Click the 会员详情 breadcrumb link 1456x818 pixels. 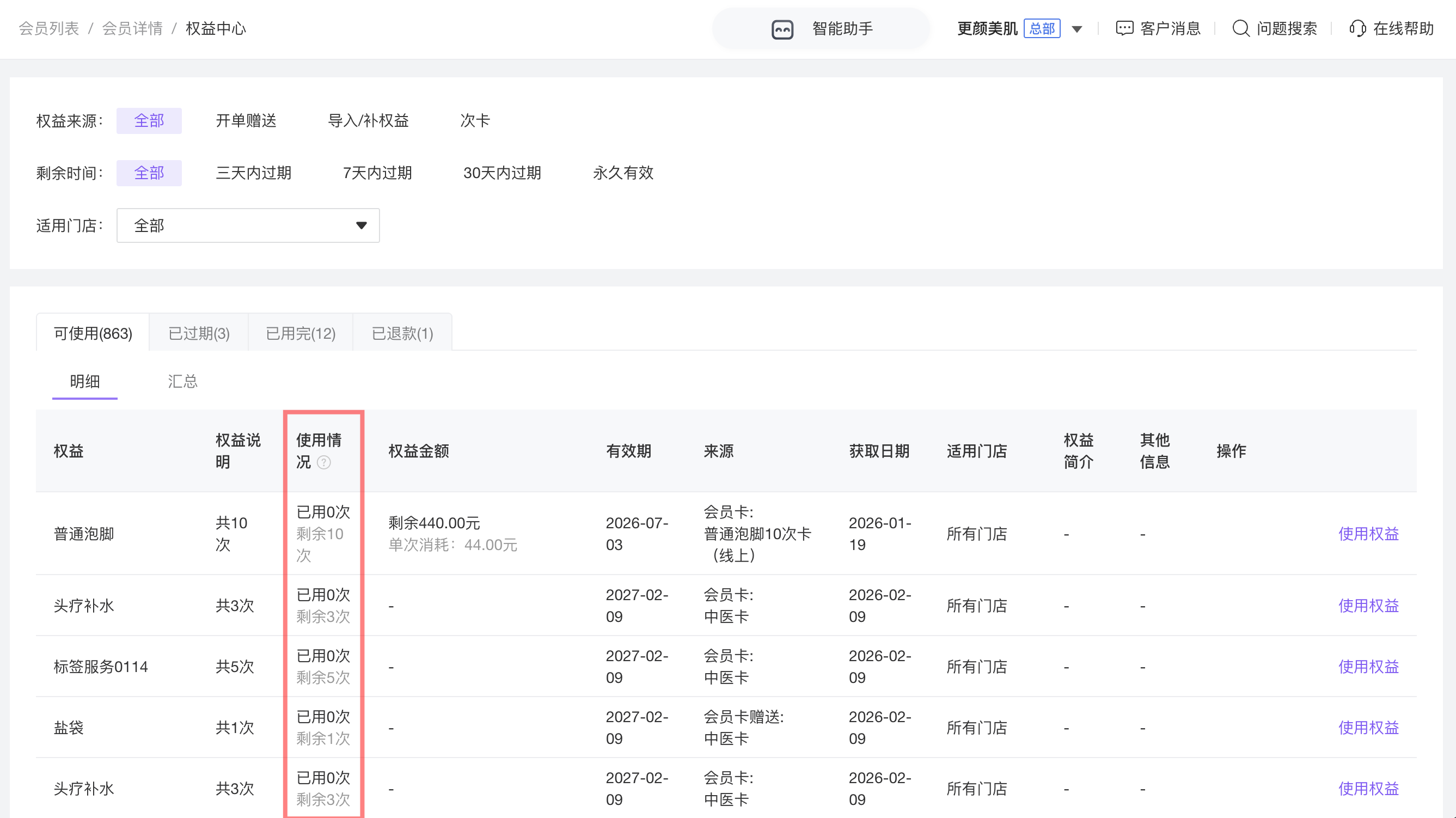132,28
